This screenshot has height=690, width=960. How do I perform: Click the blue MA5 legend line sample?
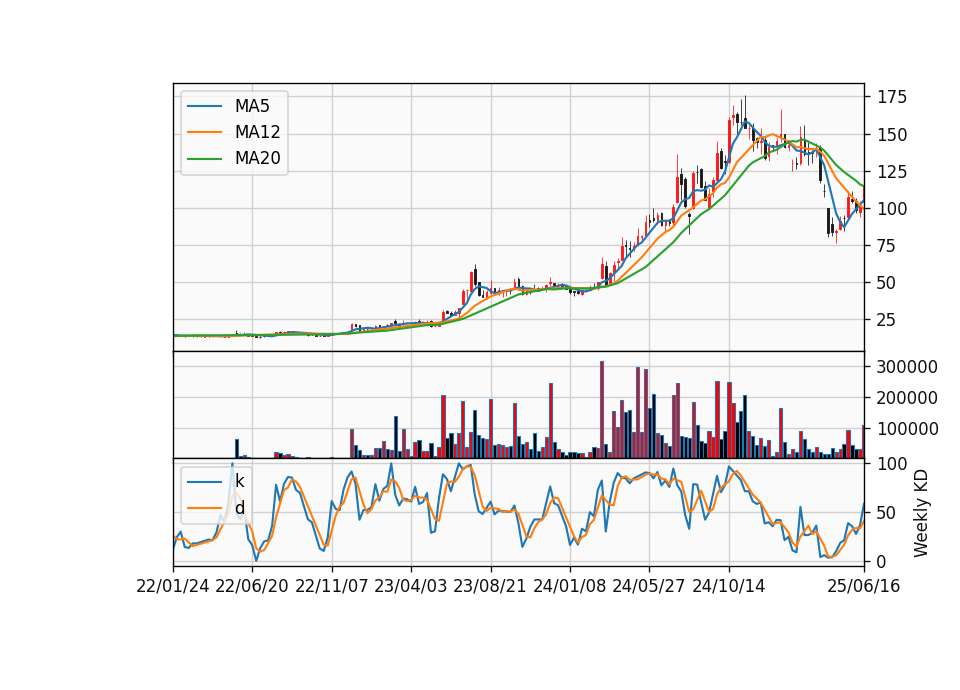point(204,107)
